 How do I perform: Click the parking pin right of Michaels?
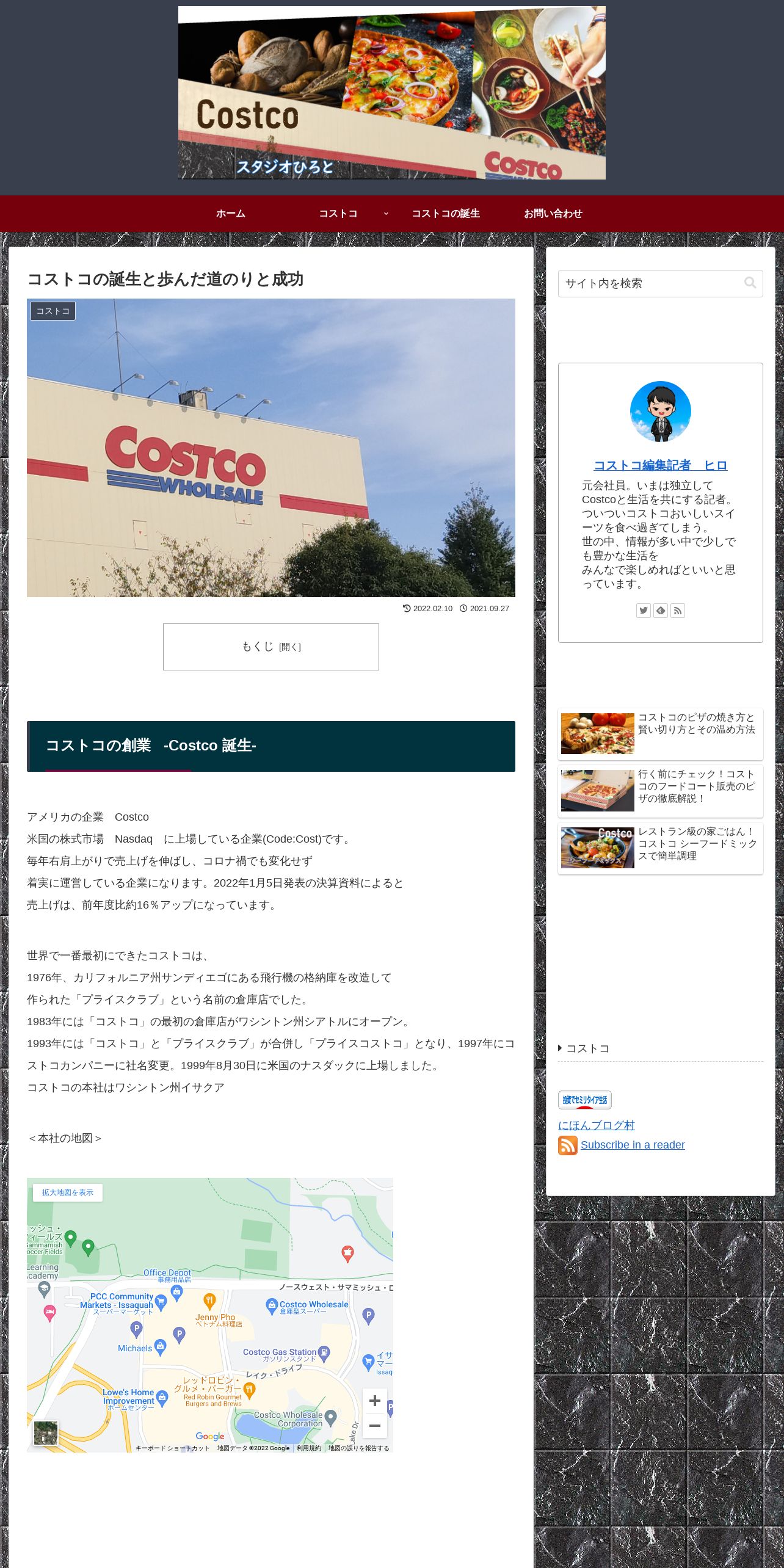click(x=179, y=1334)
